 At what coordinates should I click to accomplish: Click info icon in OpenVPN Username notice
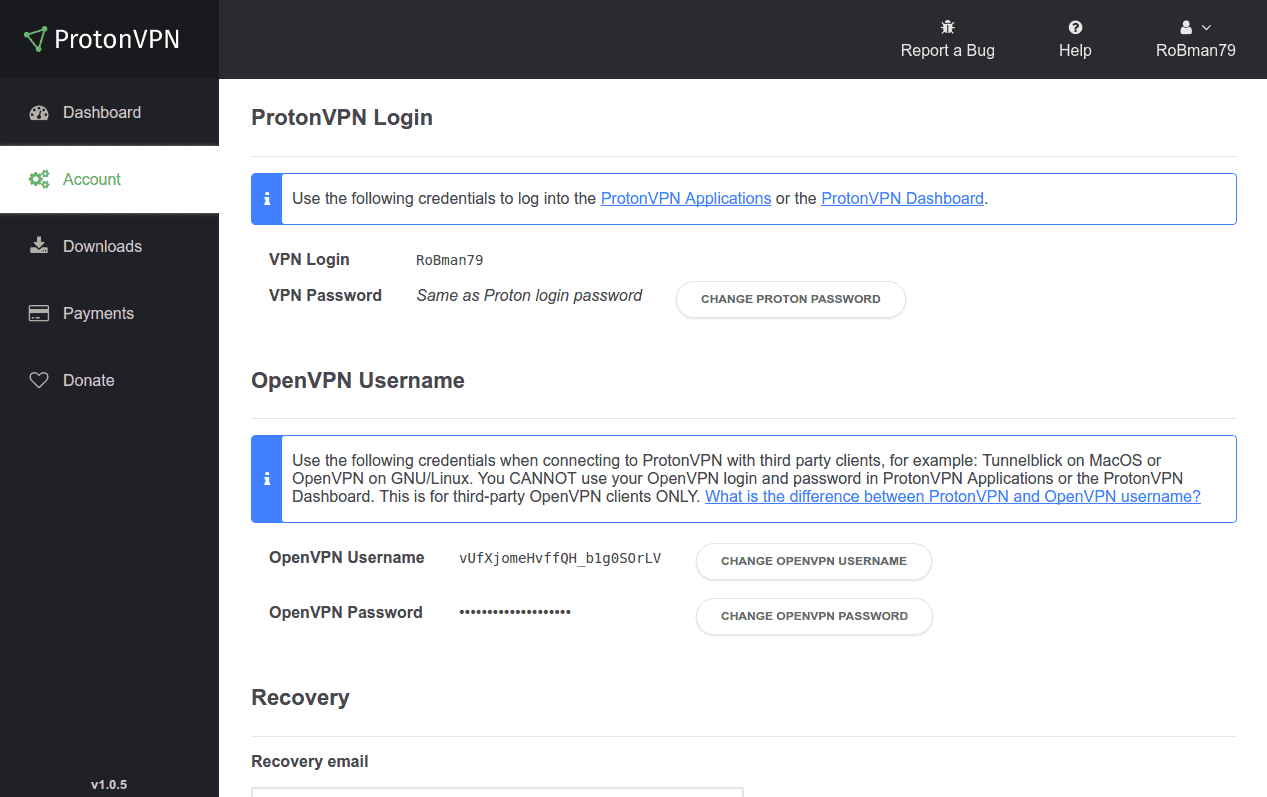tap(267, 479)
